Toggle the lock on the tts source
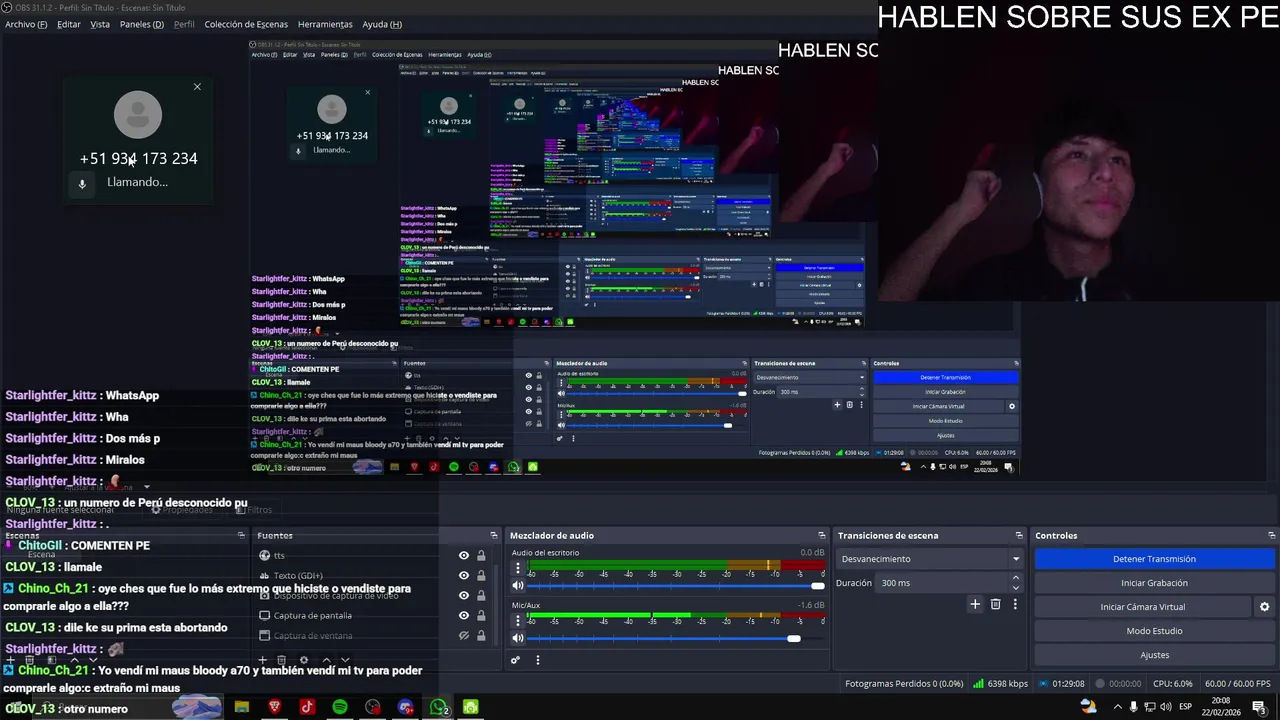 tap(481, 556)
